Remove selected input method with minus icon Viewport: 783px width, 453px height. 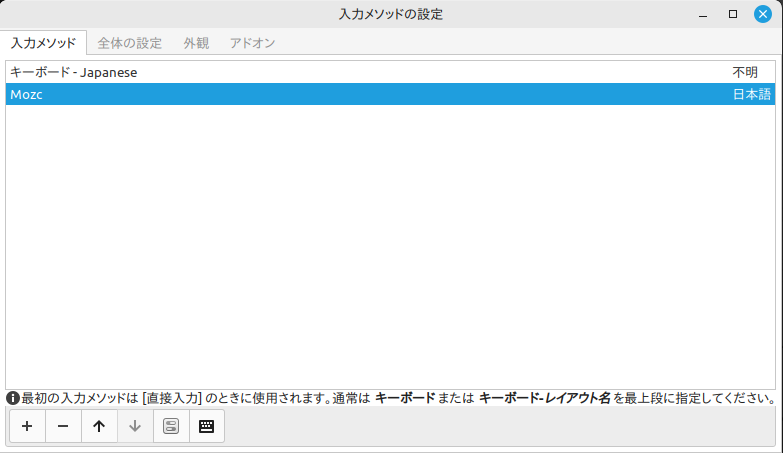pyautogui.click(x=63, y=426)
